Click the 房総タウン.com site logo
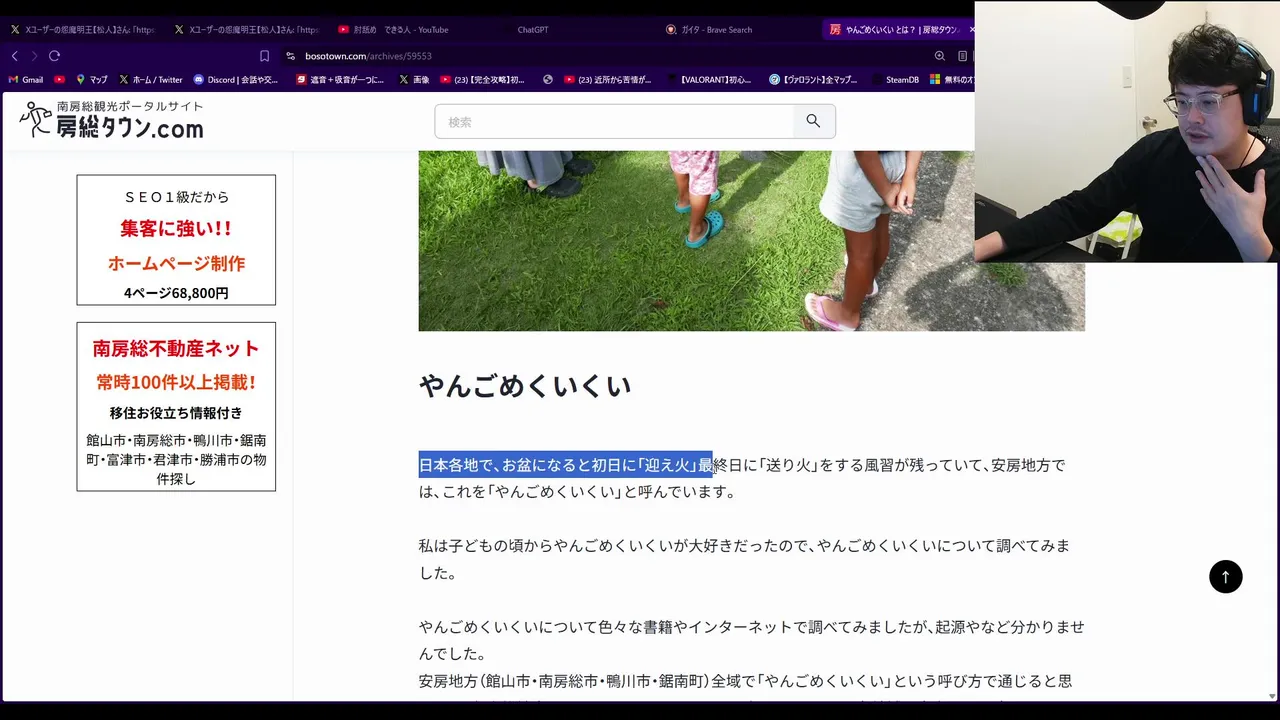1280x720 pixels. 111,120
